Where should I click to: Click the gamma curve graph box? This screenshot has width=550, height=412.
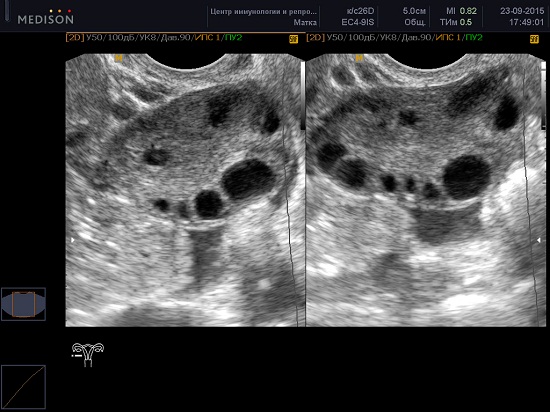(x=24, y=387)
